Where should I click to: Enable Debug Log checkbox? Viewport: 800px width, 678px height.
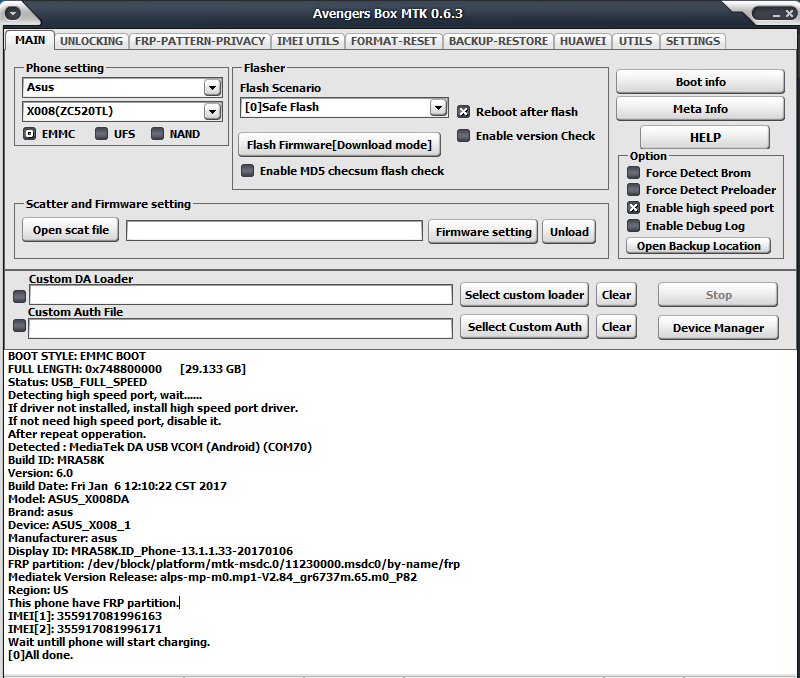point(633,226)
